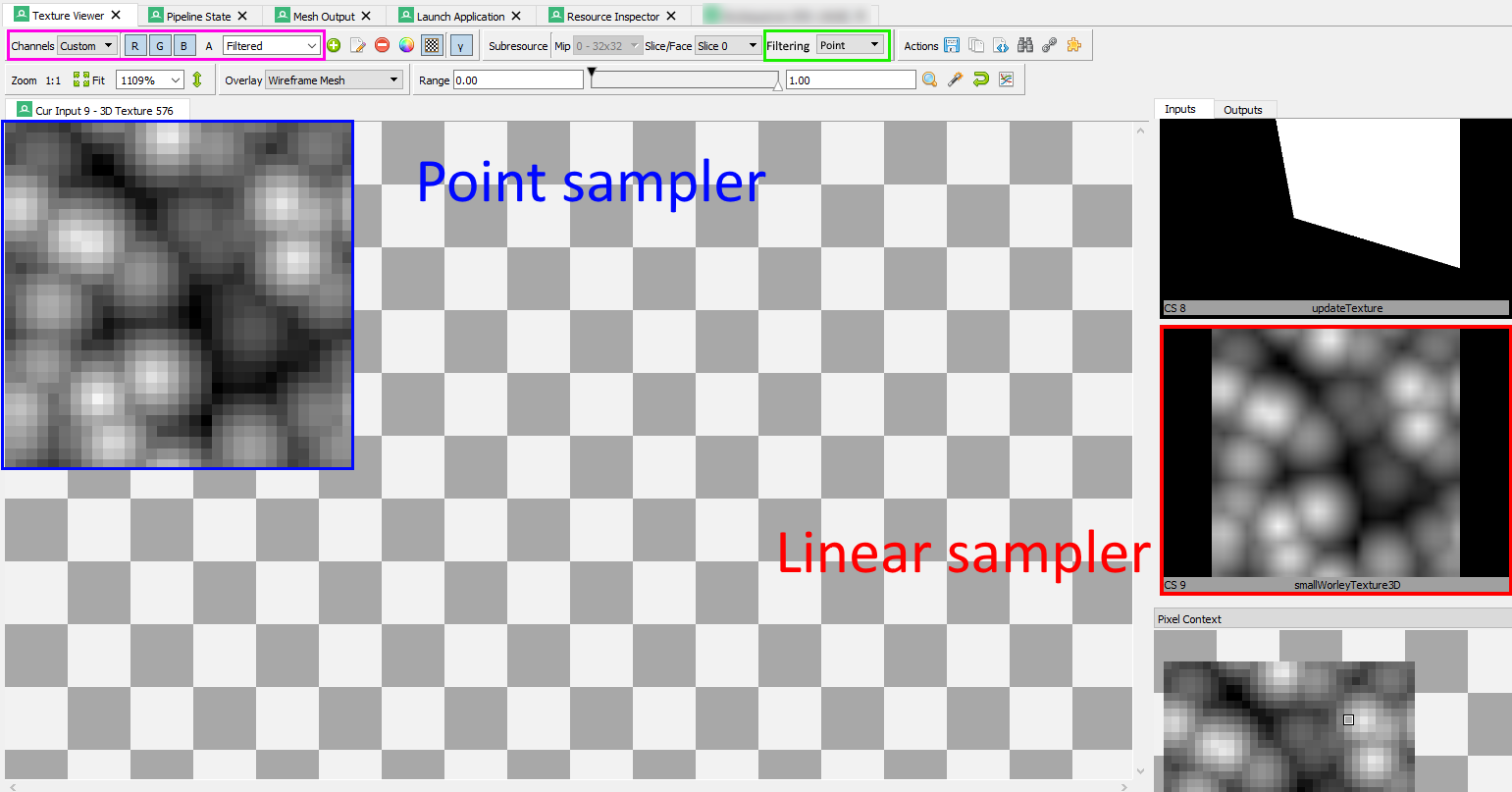The height and width of the screenshot is (792, 1512).
Task: Switch to the Outputs tab
Action: (x=1244, y=109)
